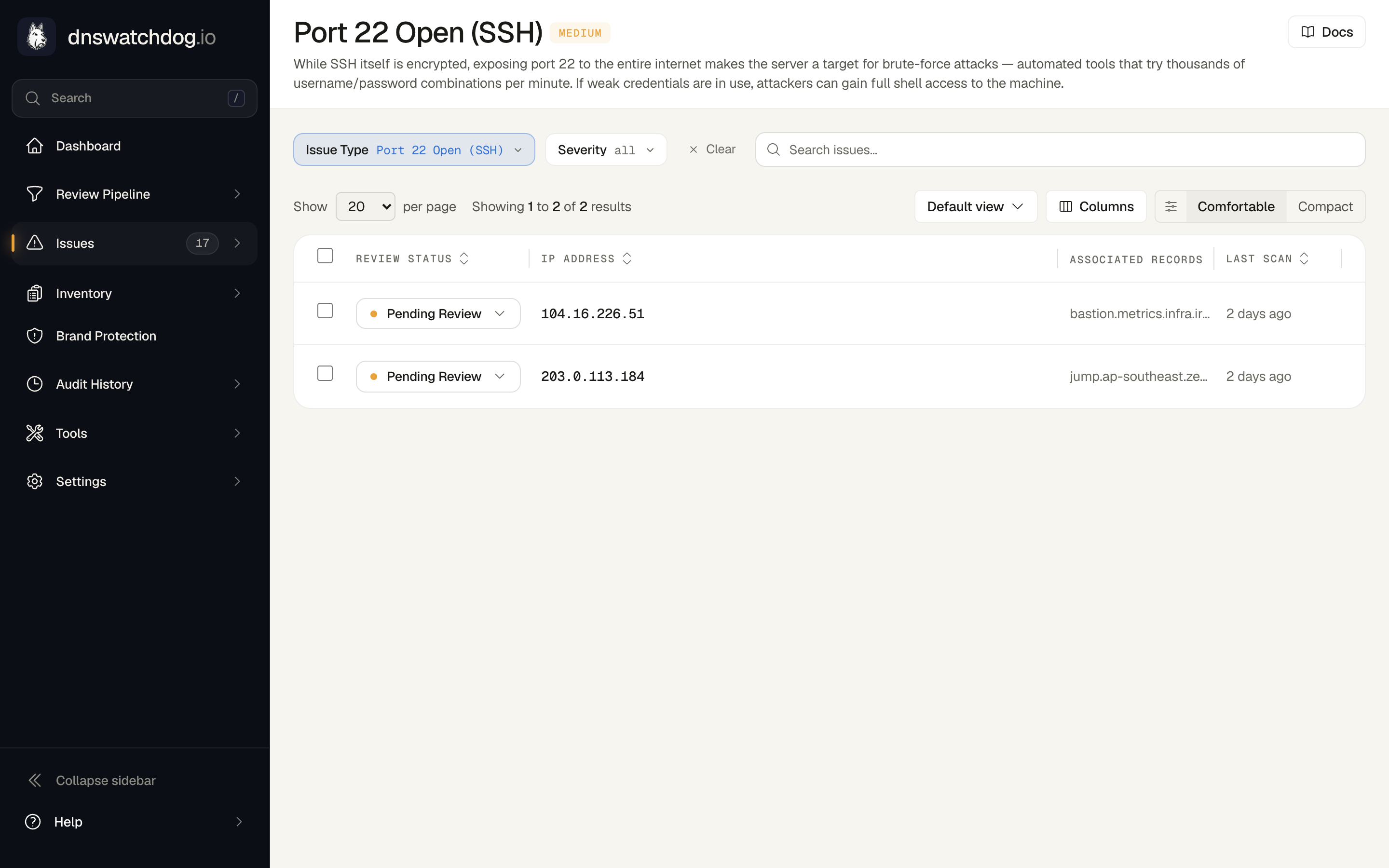
Task: Click the sidebar search magnifier icon
Action: 33,98
